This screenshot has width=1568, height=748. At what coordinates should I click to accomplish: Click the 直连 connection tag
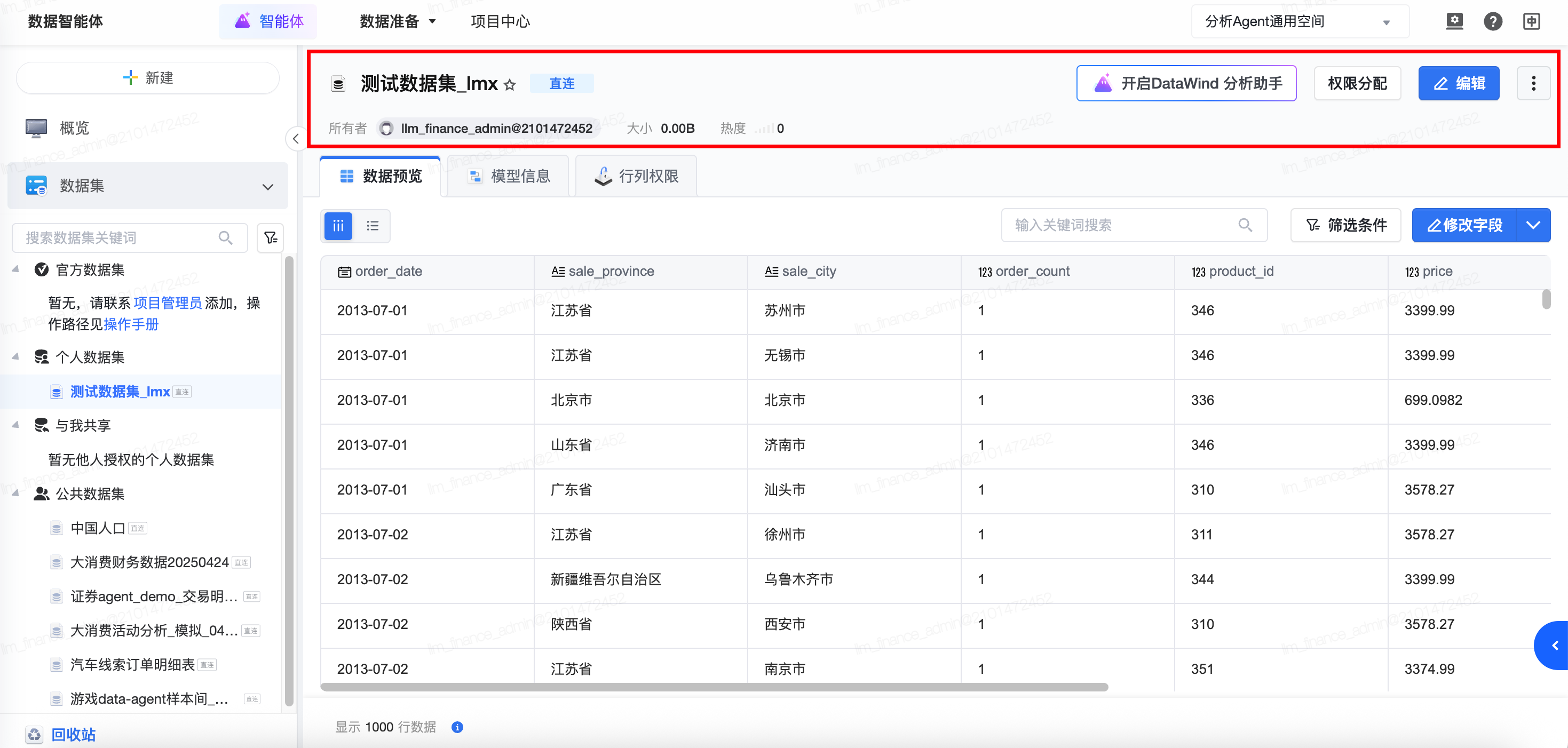561,83
